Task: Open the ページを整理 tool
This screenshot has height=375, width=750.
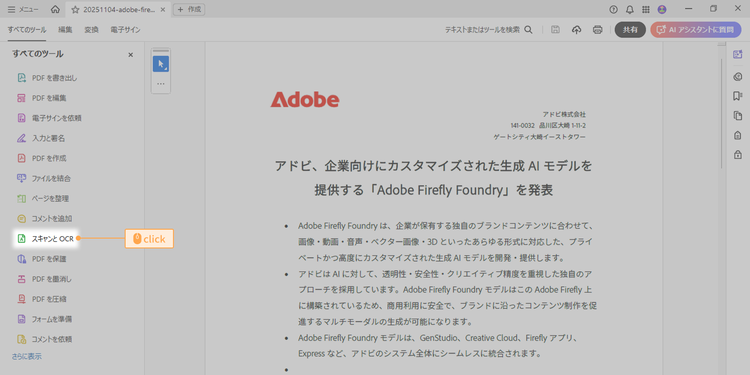Action: [43, 199]
